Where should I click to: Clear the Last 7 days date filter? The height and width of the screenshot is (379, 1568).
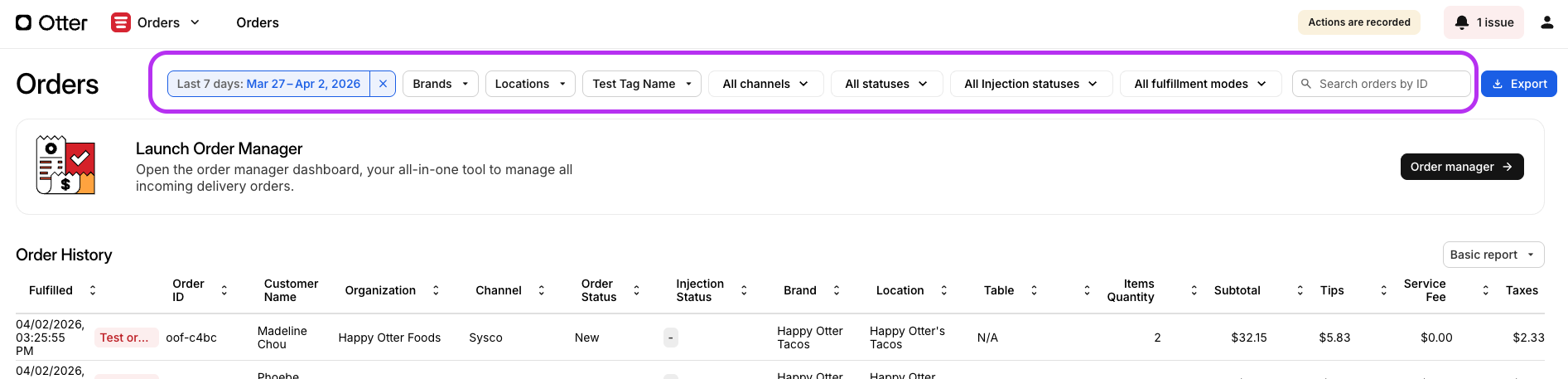click(x=383, y=84)
